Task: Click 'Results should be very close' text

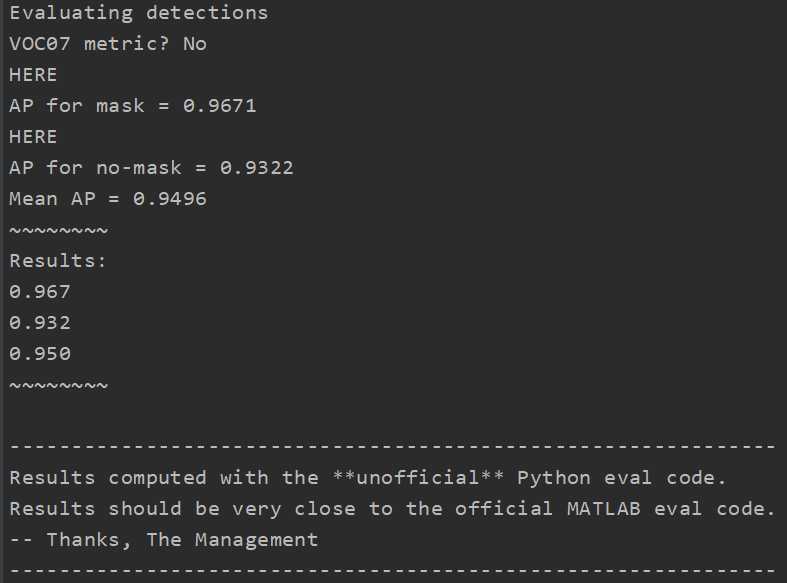Action: point(182,509)
